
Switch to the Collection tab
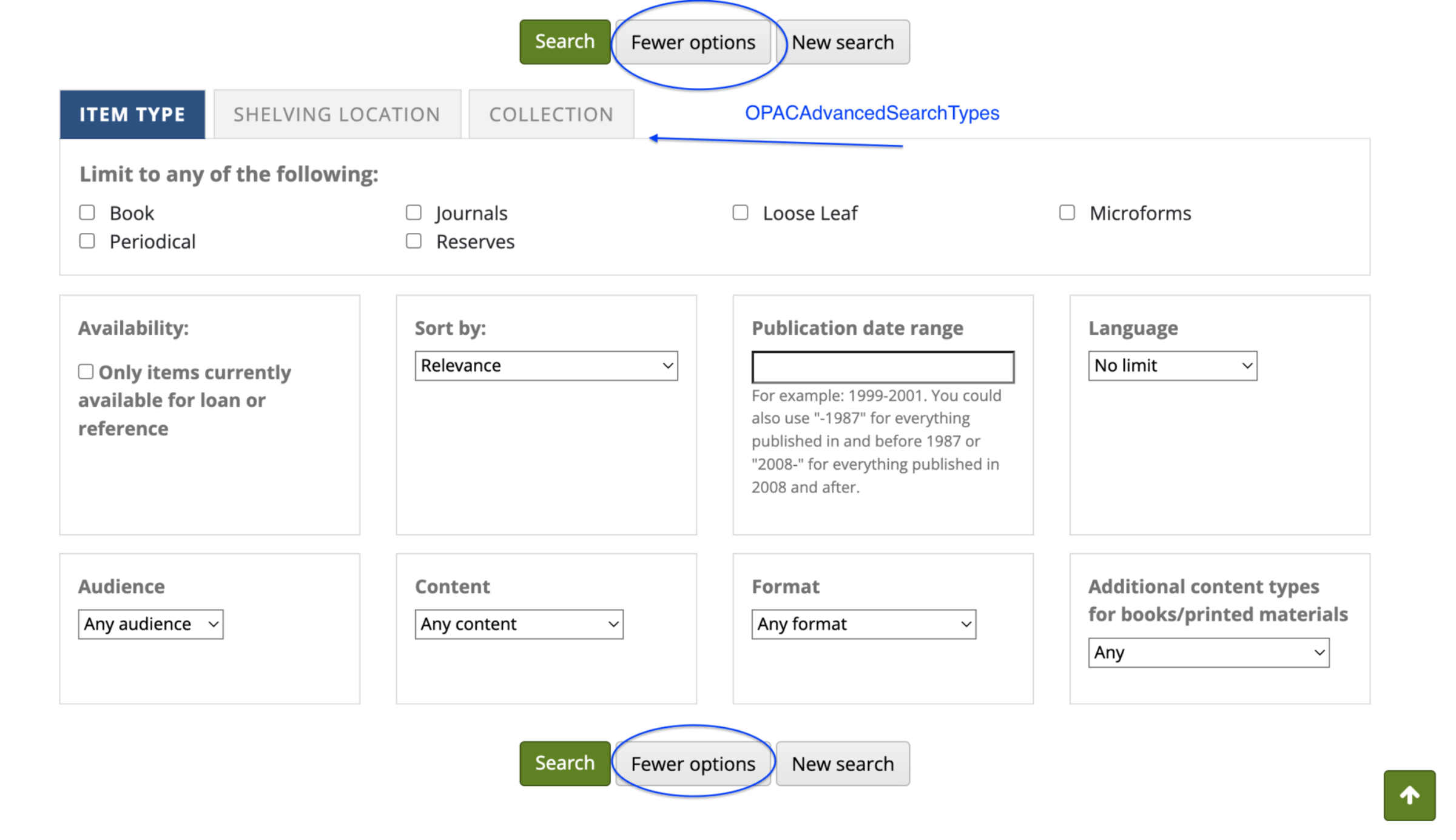pyautogui.click(x=551, y=115)
